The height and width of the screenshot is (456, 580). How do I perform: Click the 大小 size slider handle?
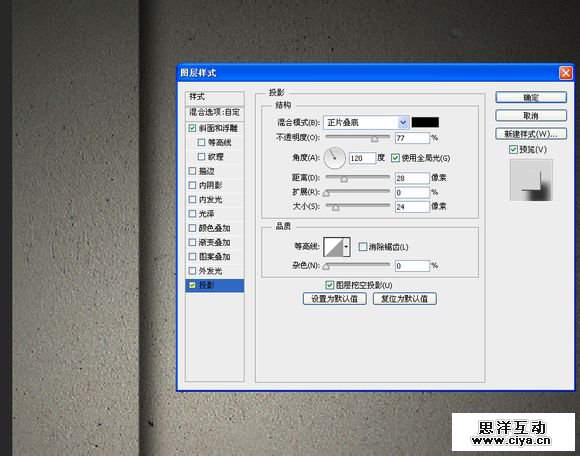coord(335,208)
